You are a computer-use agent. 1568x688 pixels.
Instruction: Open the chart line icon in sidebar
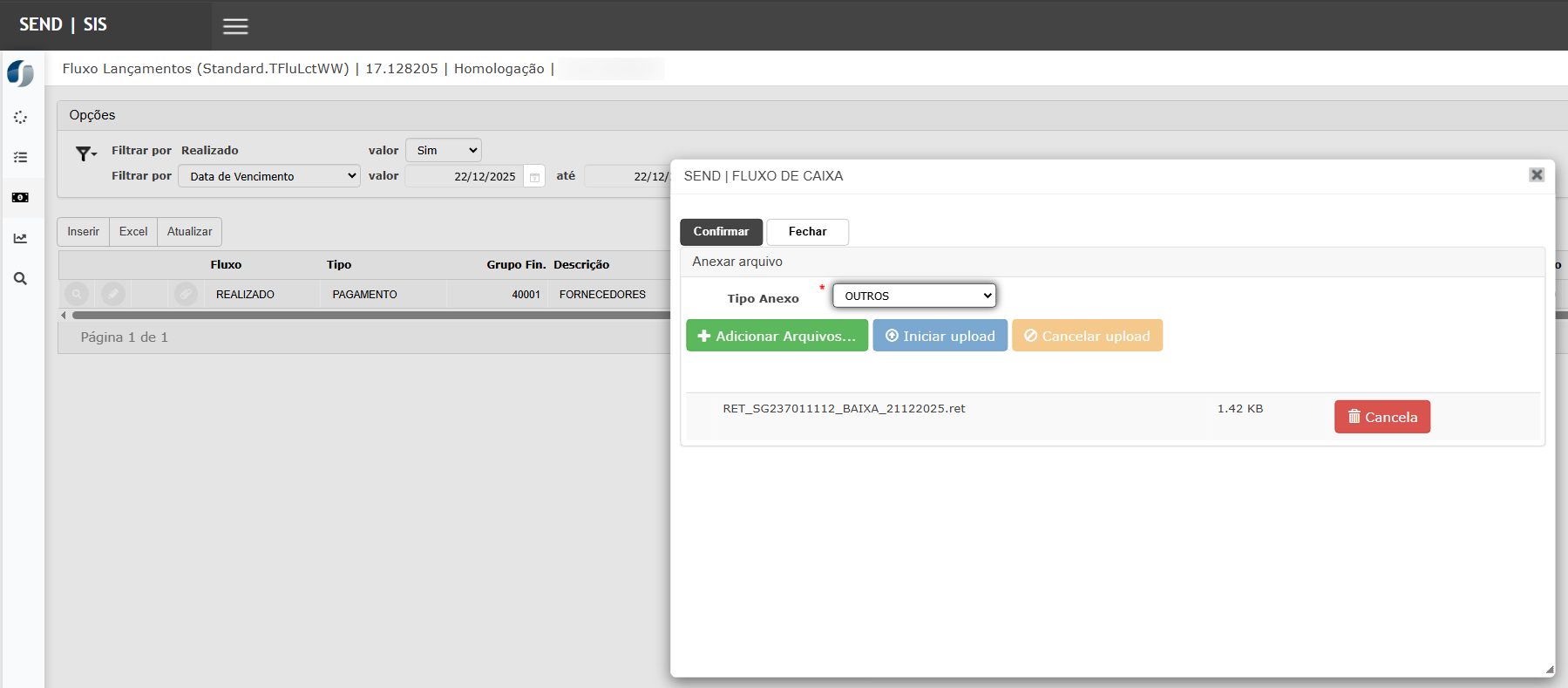20,238
